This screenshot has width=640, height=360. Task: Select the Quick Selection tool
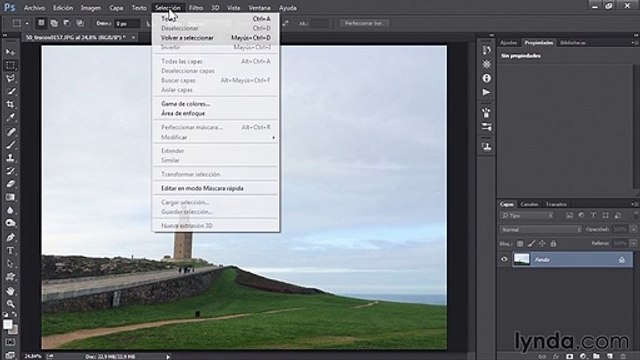[11, 91]
